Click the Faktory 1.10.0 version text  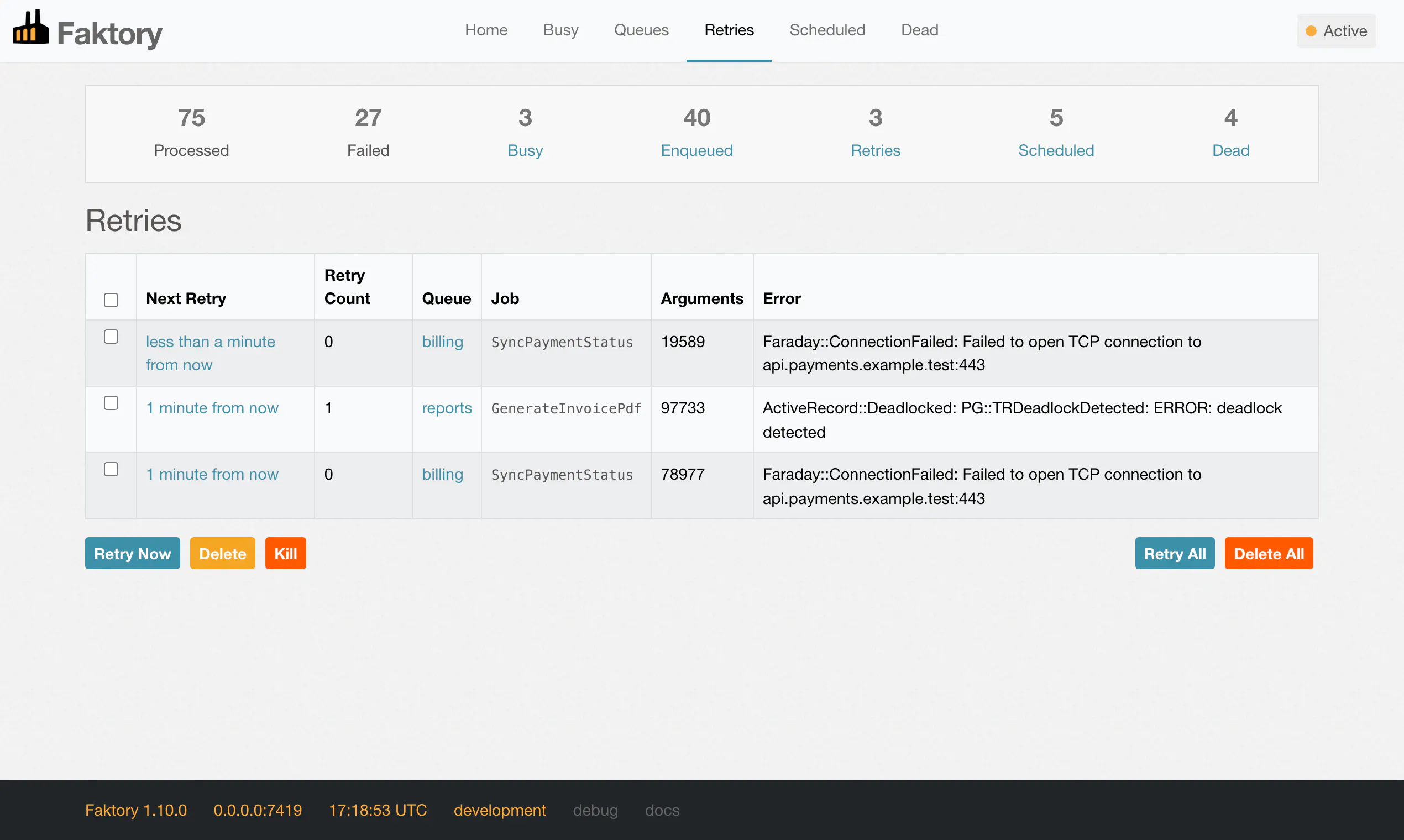pyautogui.click(x=136, y=810)
